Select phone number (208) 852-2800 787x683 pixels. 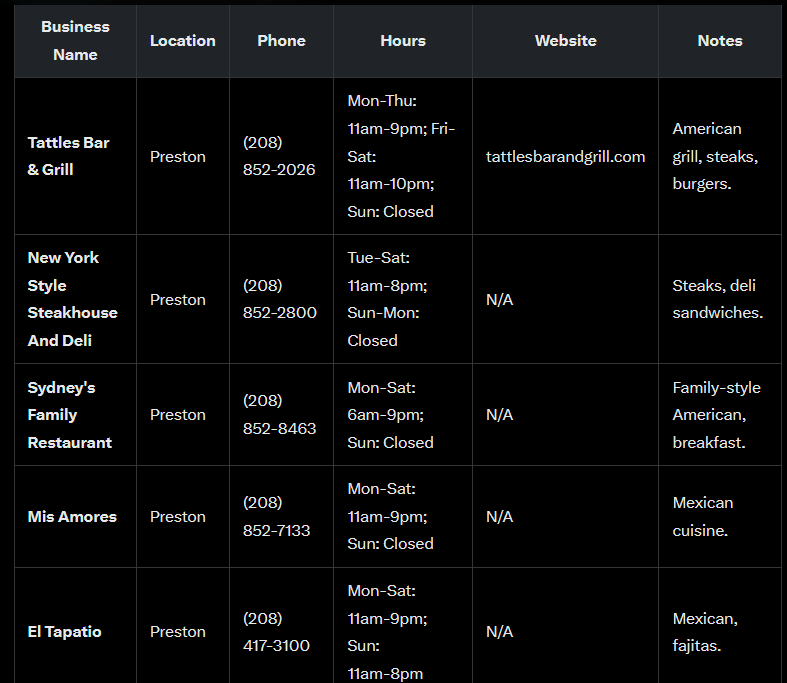click(x=280, y=299)
